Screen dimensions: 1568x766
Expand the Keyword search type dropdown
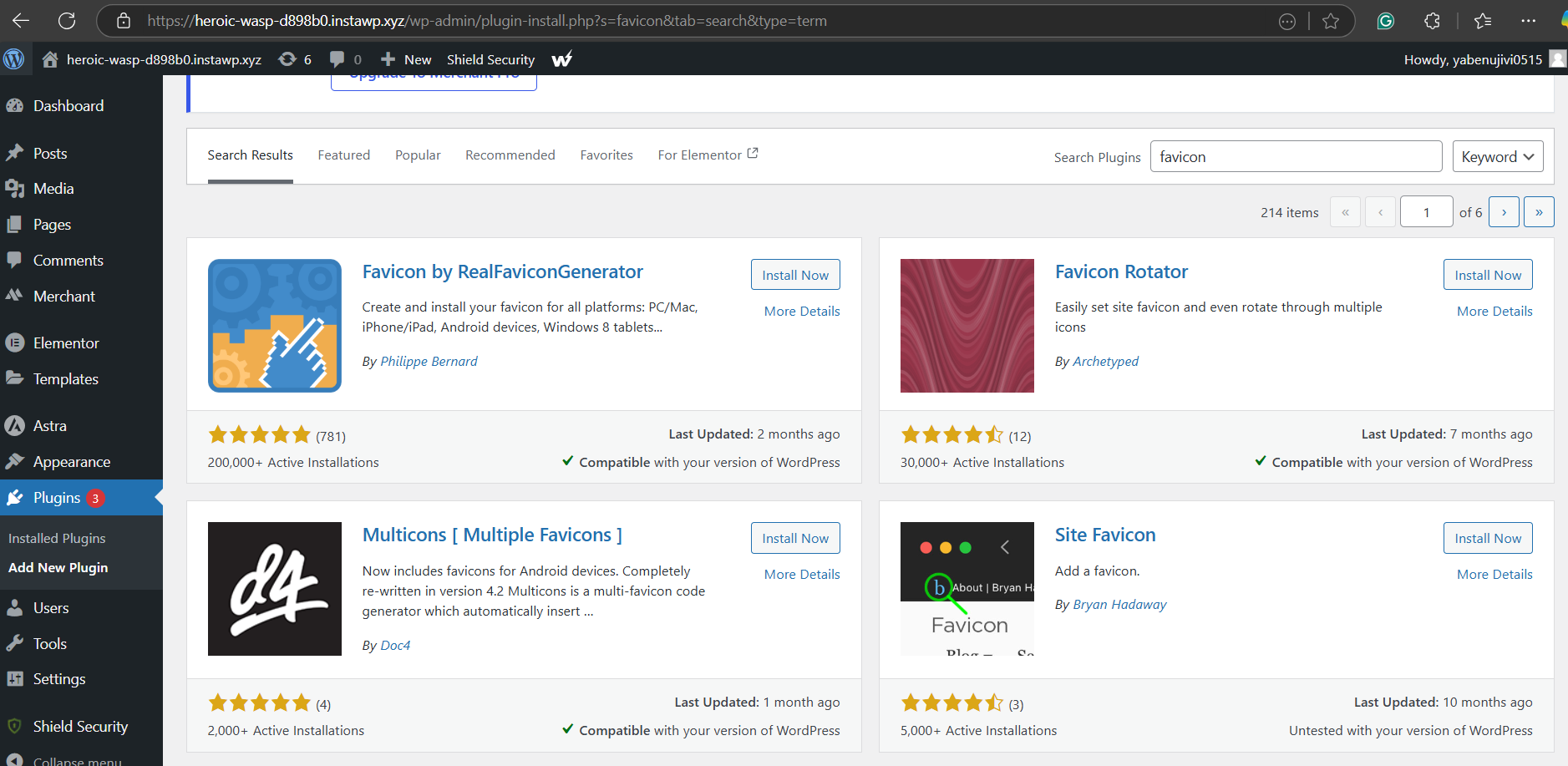(1498, 157)
